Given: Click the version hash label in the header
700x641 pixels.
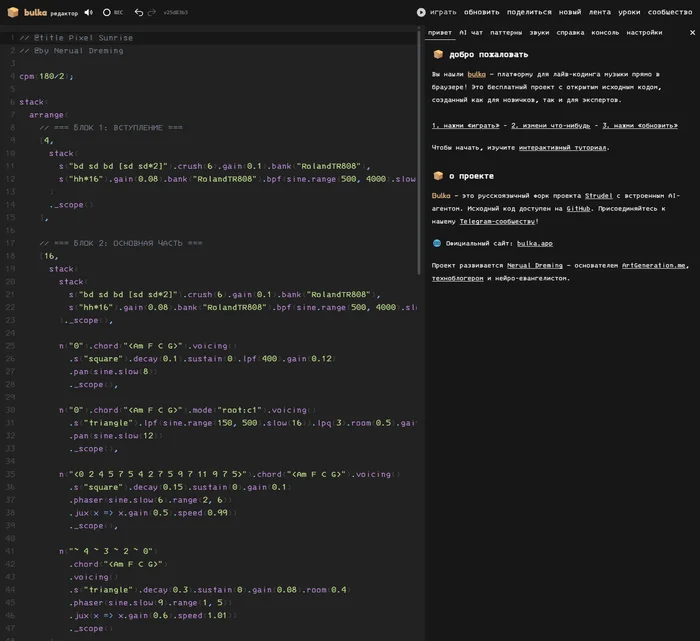Looking at the screenshot, I should coord(175,12).
